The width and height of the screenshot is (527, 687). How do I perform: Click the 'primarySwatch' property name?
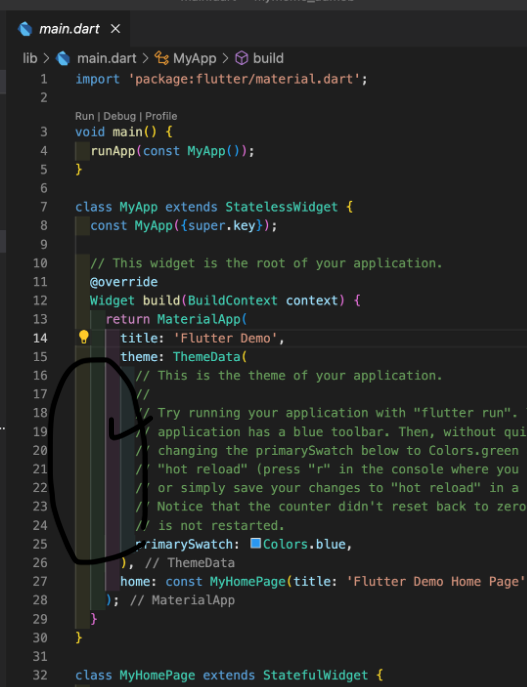click(184, 544)
